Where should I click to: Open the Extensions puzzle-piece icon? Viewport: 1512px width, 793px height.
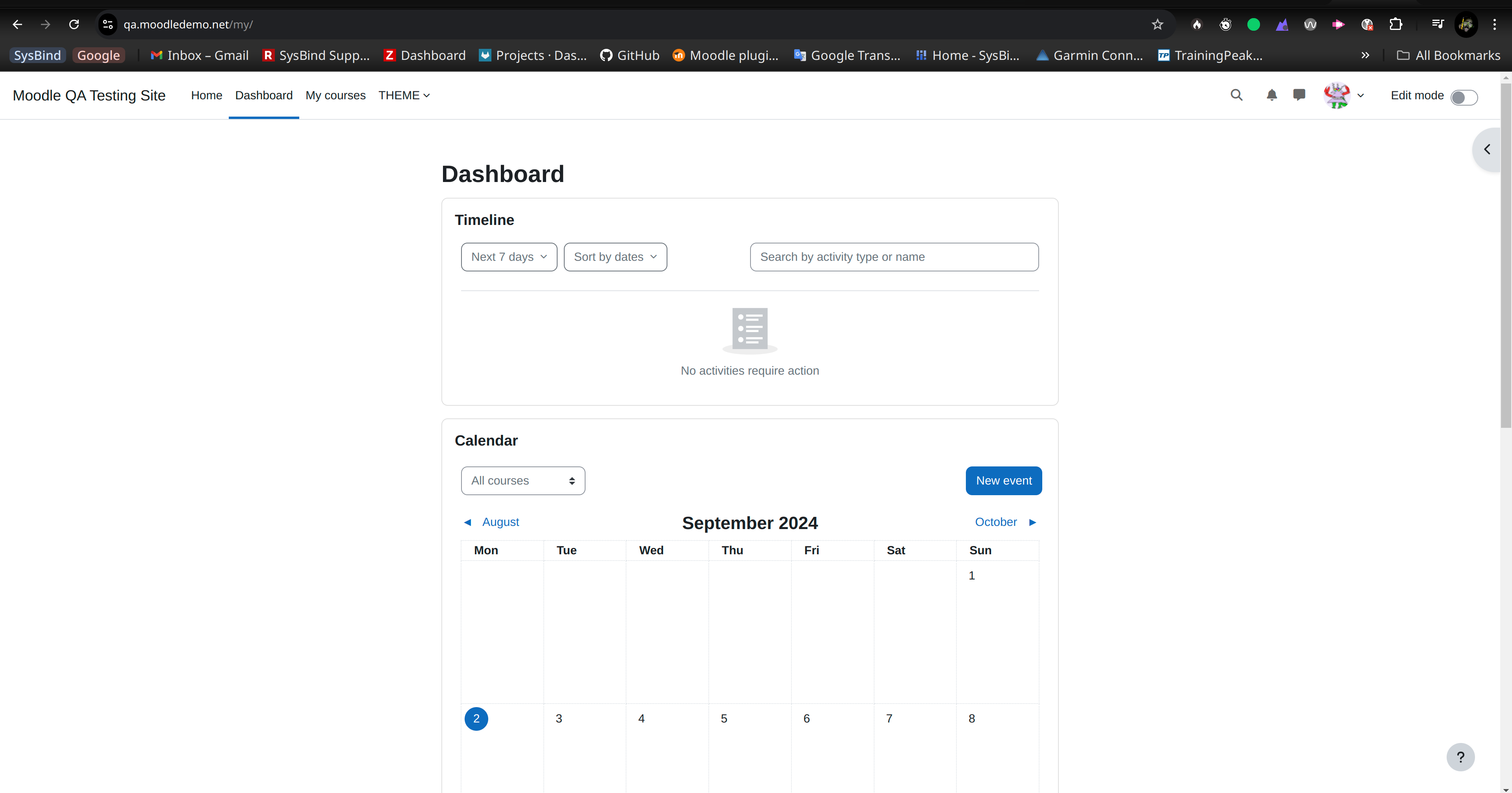pyautogui.click(x=1395, y=24)
